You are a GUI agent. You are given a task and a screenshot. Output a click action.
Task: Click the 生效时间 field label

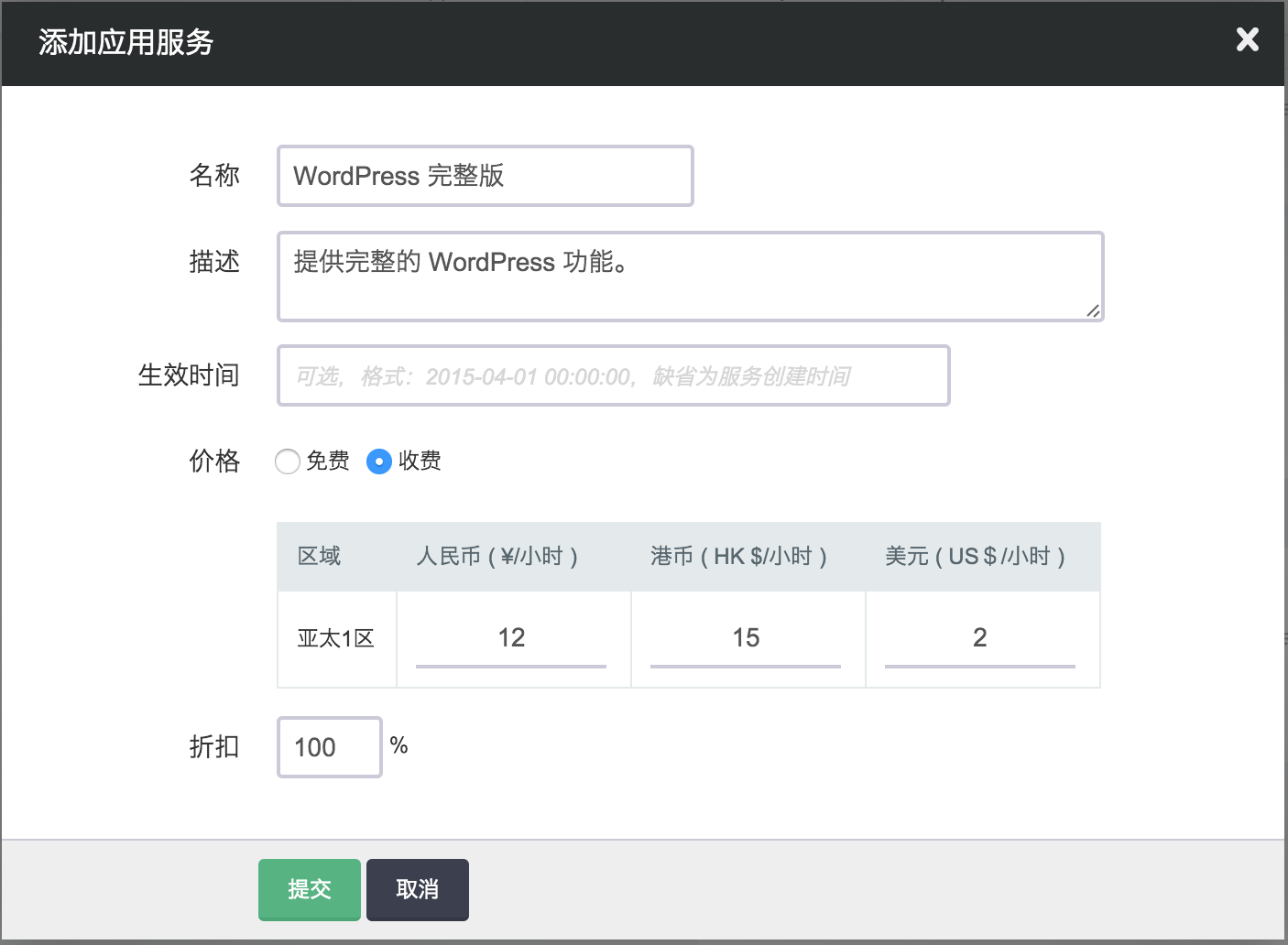[x=189, y=375]
